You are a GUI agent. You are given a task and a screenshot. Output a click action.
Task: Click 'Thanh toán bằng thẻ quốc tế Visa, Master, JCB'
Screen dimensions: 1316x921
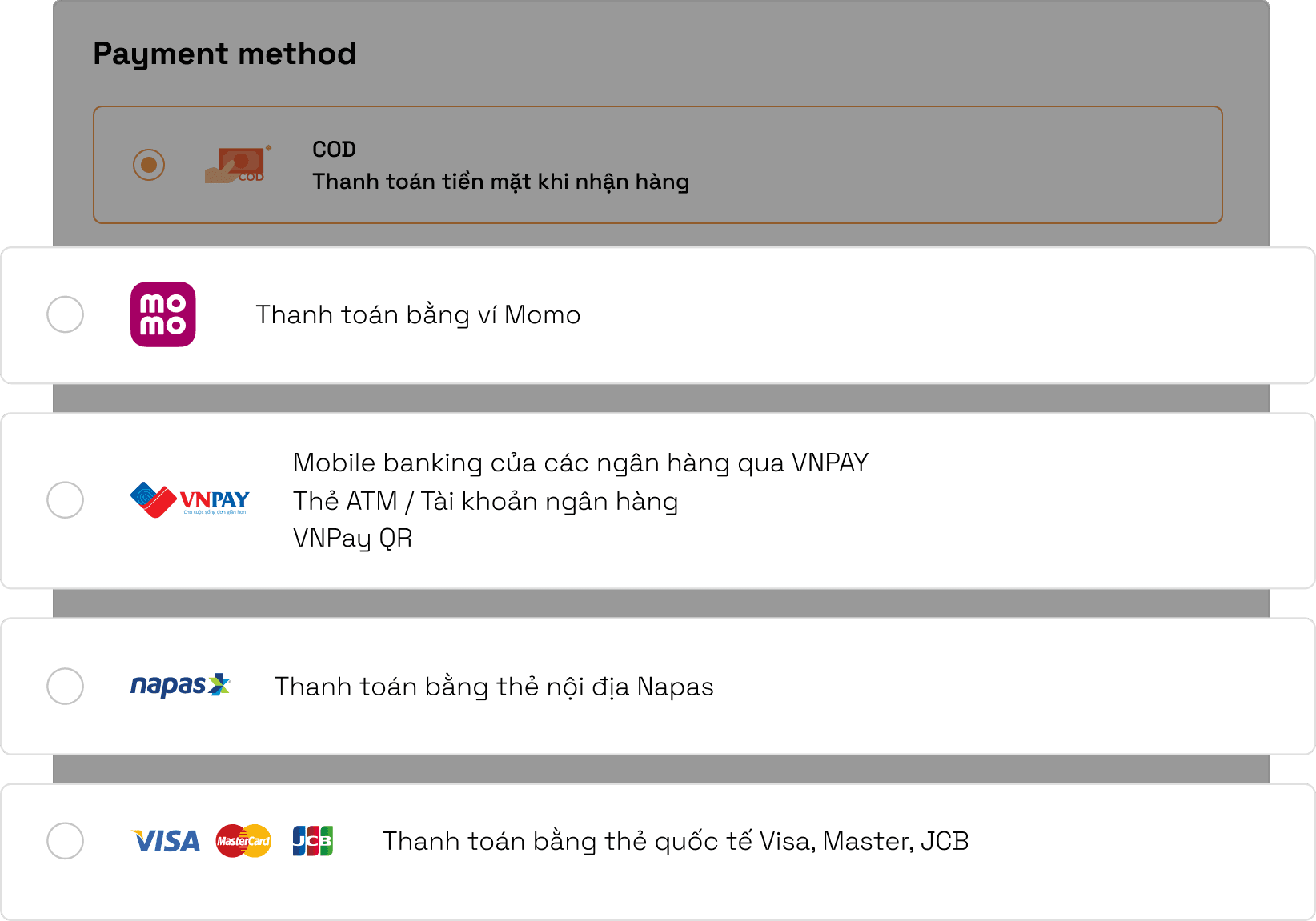click(x=676, y=842)
